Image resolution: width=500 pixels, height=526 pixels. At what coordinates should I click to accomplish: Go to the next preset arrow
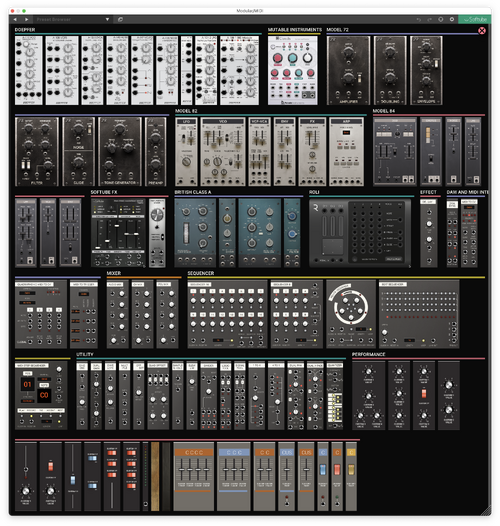(27, 19)
